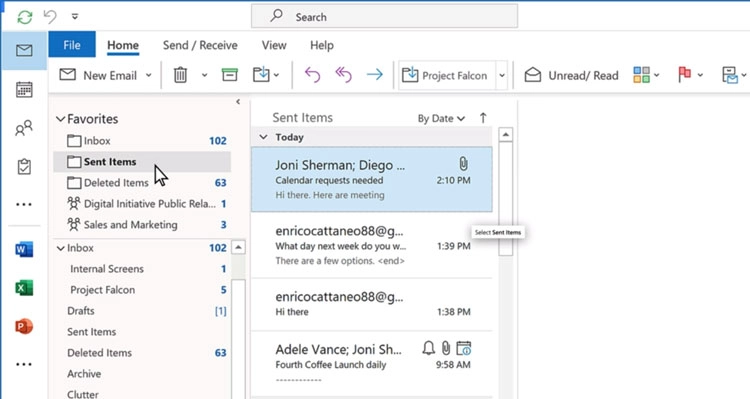Switch to the View tab
The image size is (750, 399).
point(274,45)
